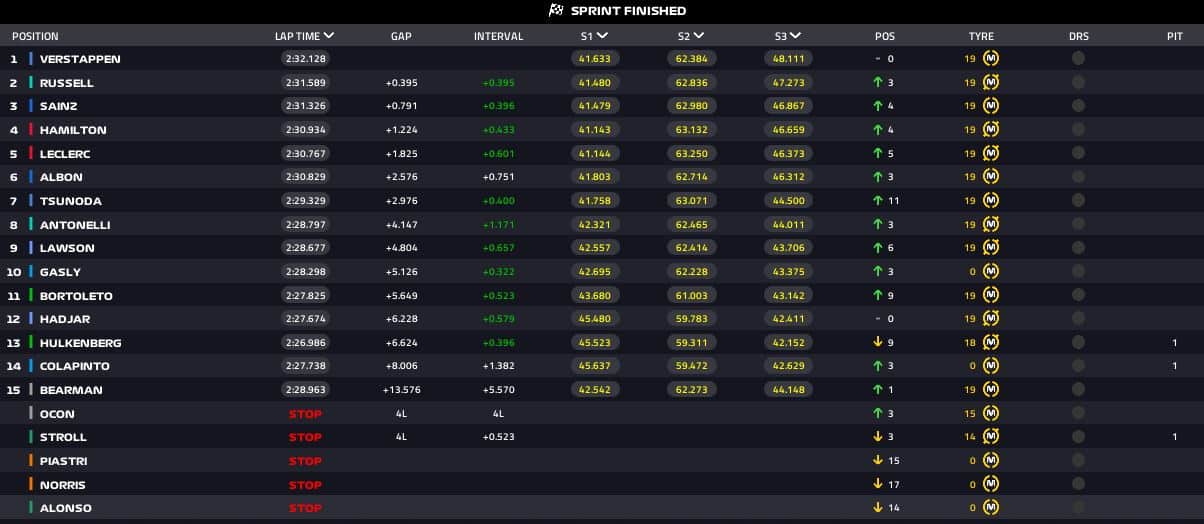Toggle the DRS indicator for Leclerc
The width and height of the screenshot is (1204, 524).
point(1078,154)
